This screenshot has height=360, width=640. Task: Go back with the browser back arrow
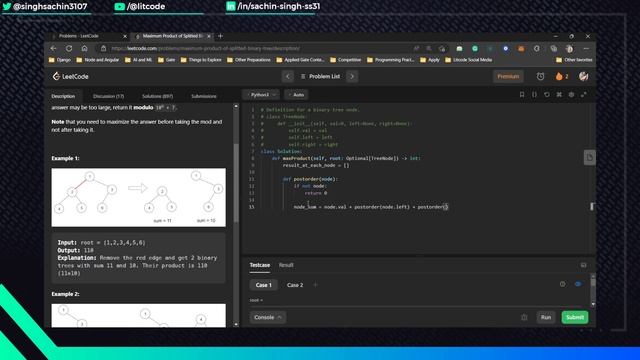click(x=53, y=48)
